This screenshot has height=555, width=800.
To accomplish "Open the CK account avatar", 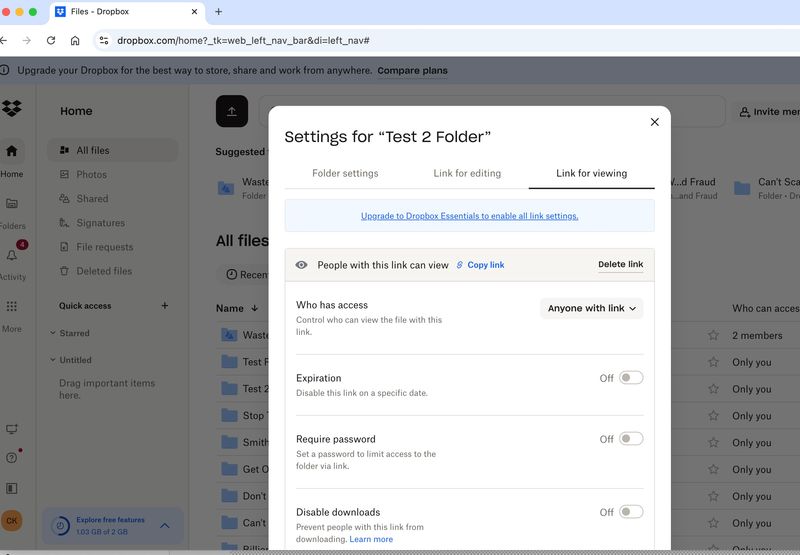I will tap(12, 521).
